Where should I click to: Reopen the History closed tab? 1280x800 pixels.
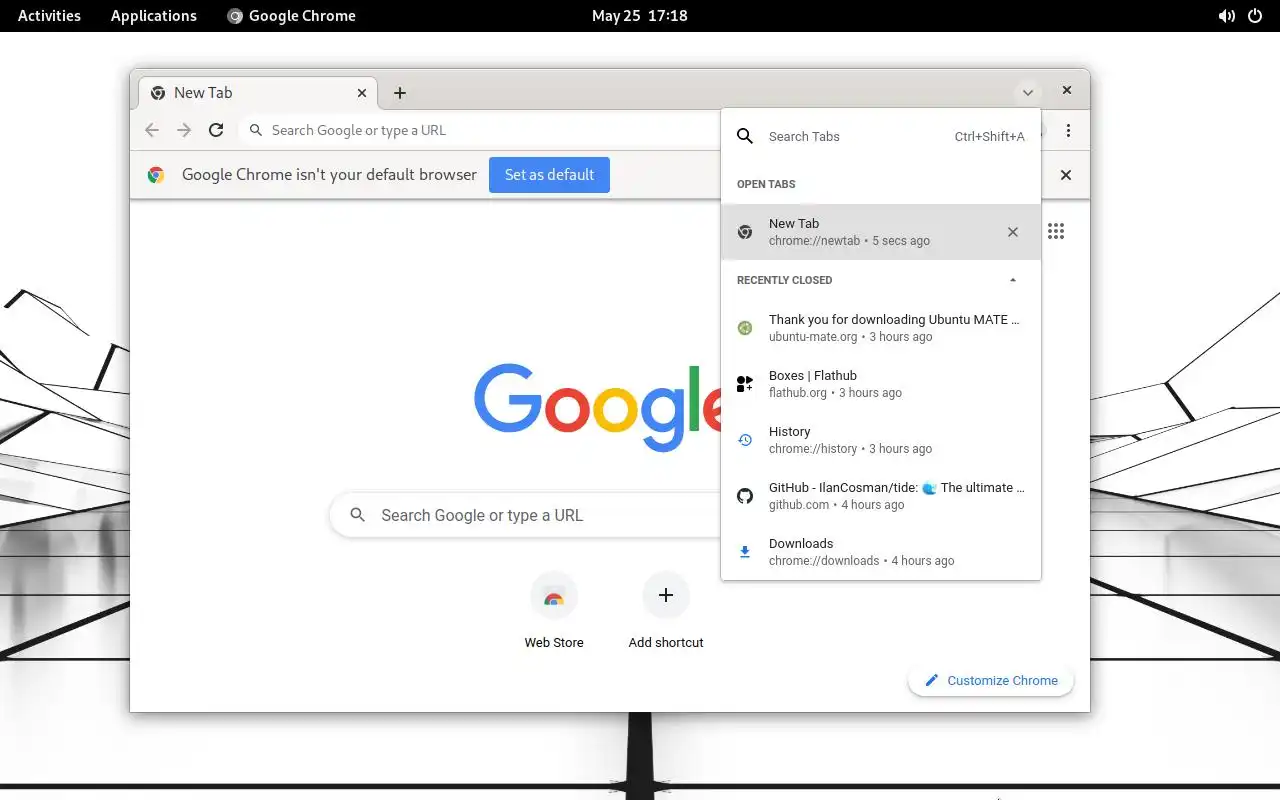[x=881, y=440]
